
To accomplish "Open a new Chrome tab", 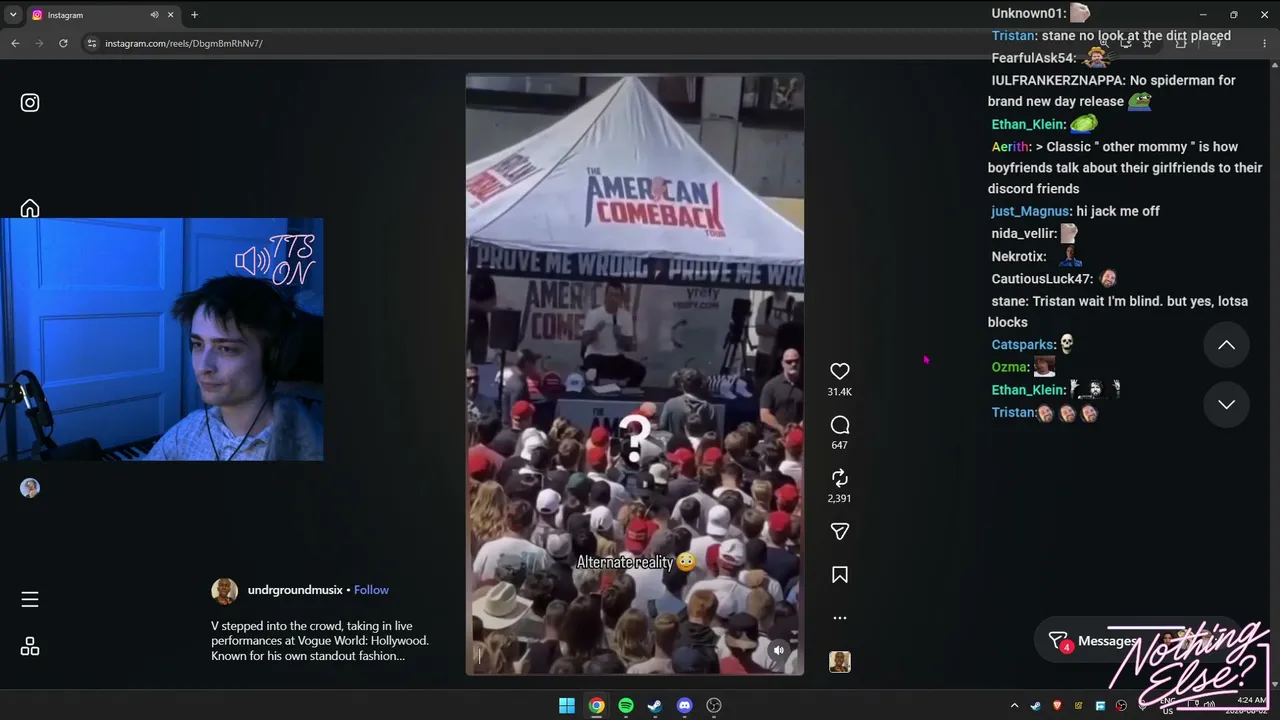I will 194,15.
